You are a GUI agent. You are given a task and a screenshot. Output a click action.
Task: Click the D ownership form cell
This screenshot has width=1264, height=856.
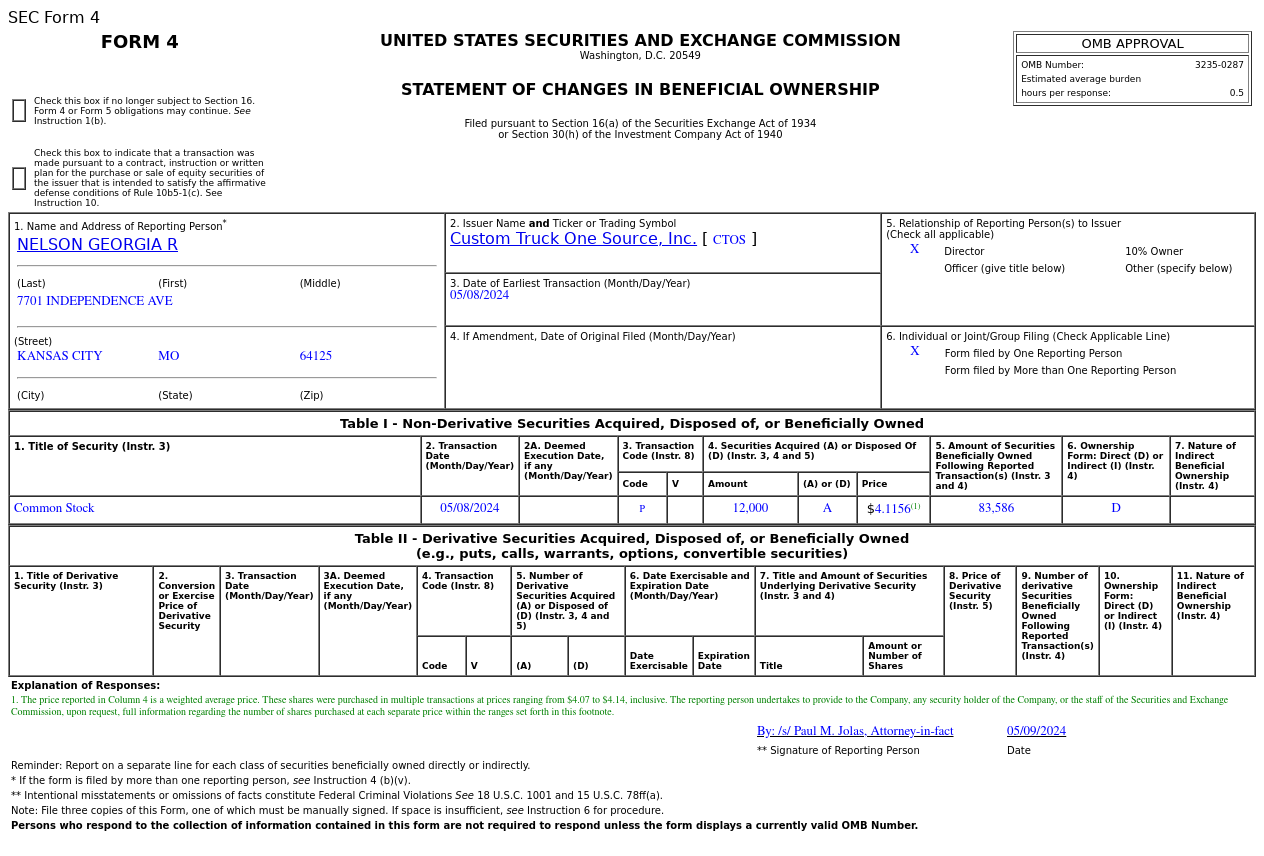pyautogui.click(x=1116, y=508)
